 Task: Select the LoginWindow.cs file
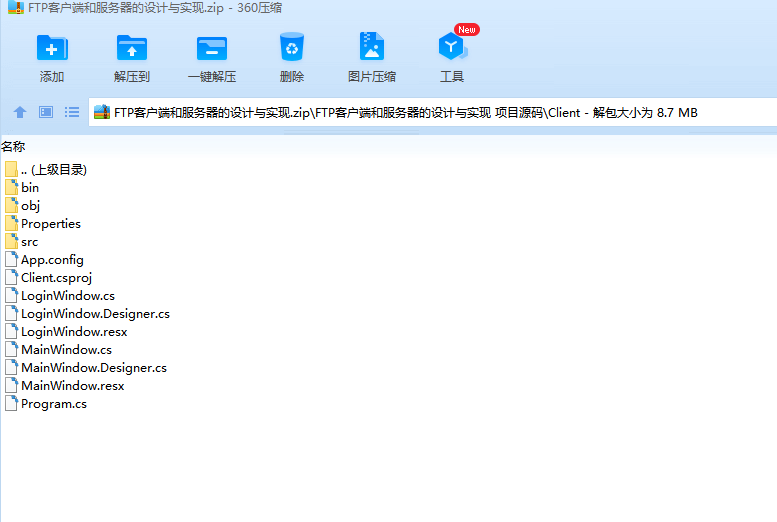pos(60,295)
